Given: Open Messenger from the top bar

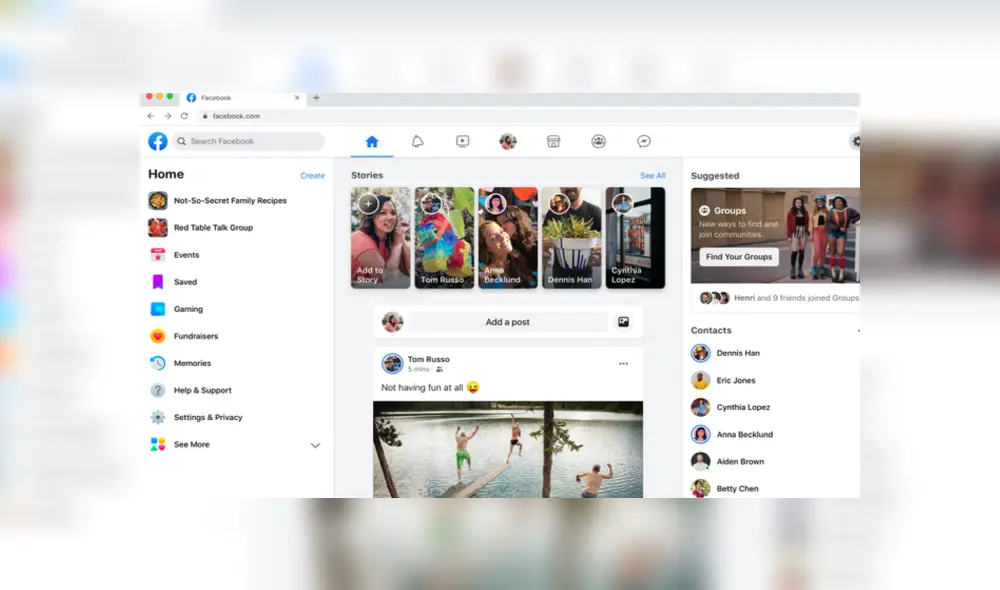Looking at the screenshot, I should click(x=643, y=141).
